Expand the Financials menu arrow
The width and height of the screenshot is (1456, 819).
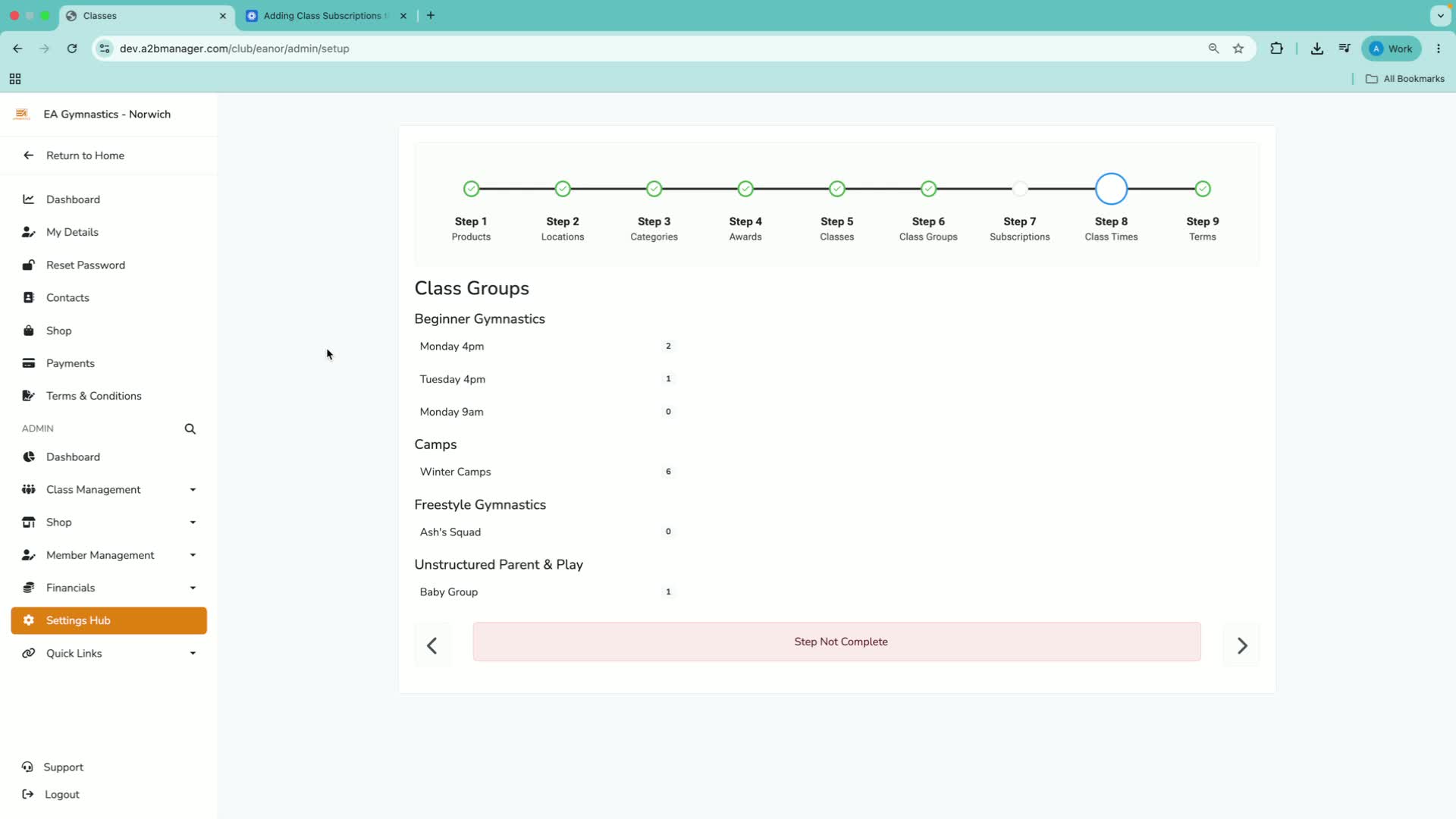pos(193,588)
